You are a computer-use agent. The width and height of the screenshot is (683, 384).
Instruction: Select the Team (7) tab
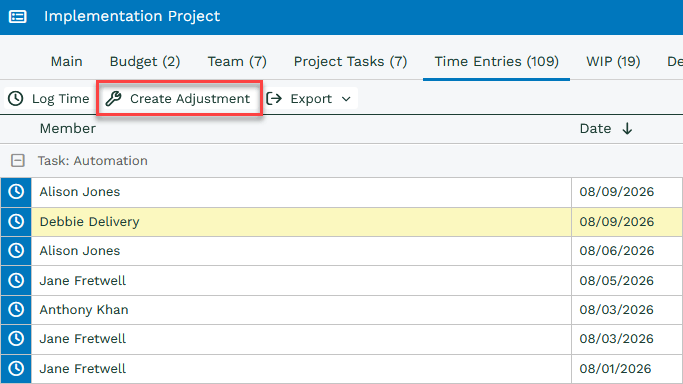237,61
